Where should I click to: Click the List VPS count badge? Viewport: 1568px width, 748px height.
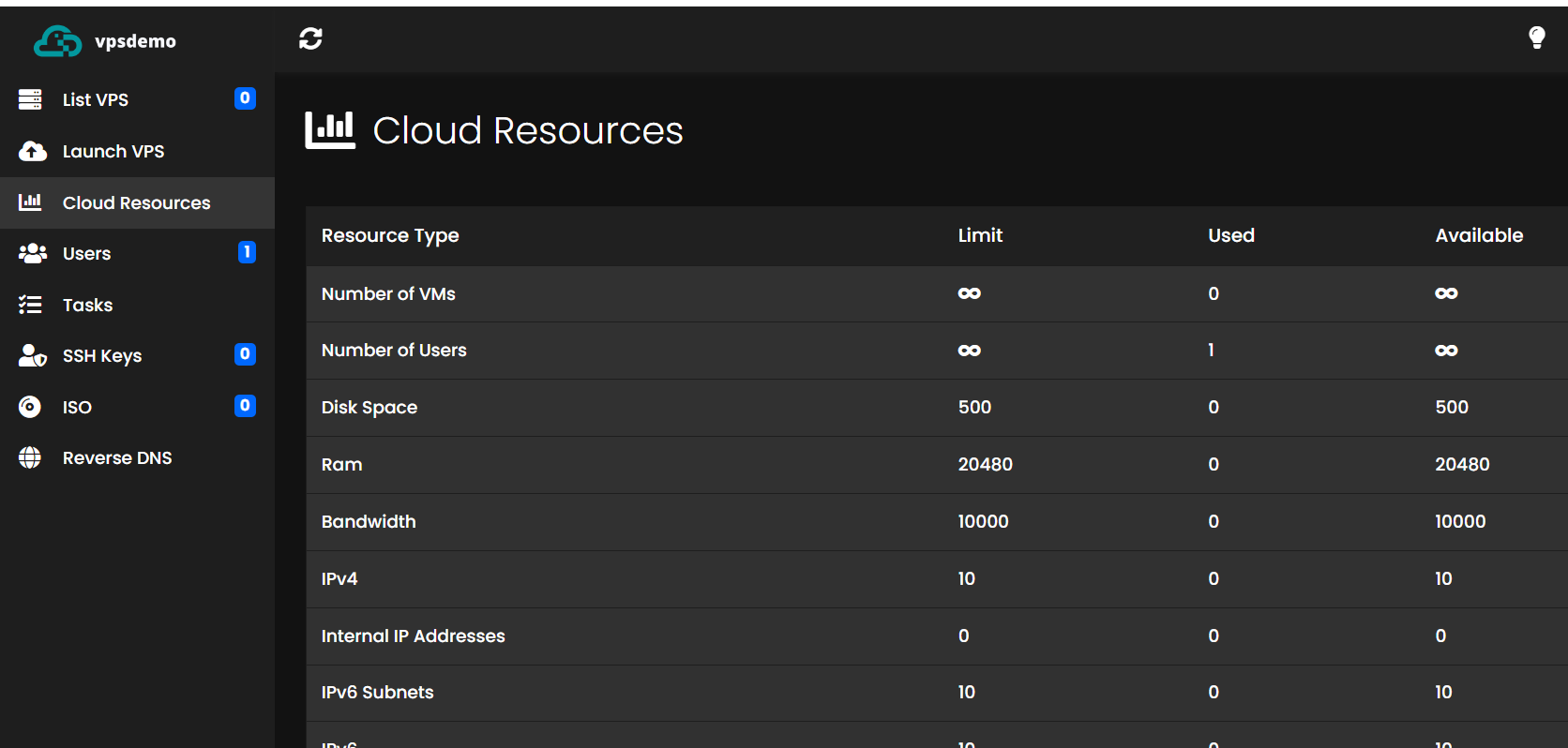(245, 98)
